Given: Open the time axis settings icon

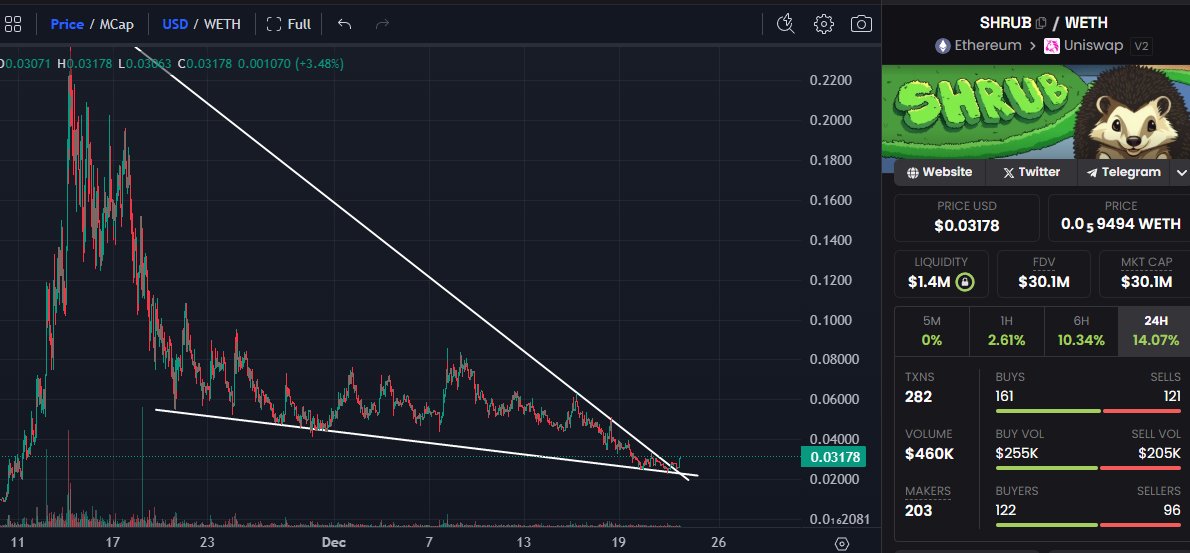Looking at the screenshot, I should (x=841, y=543).
